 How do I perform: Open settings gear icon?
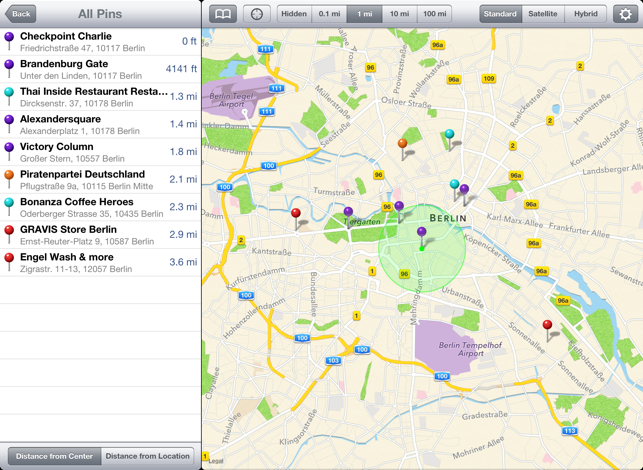[x=625, y=14]
